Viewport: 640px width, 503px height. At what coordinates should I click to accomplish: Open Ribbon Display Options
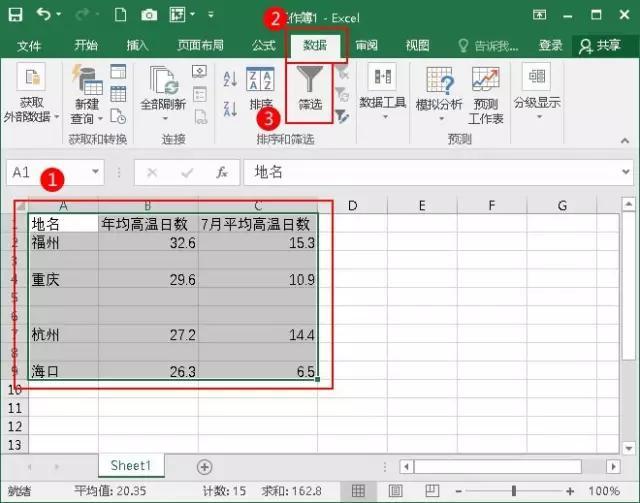tap(539, 15)
